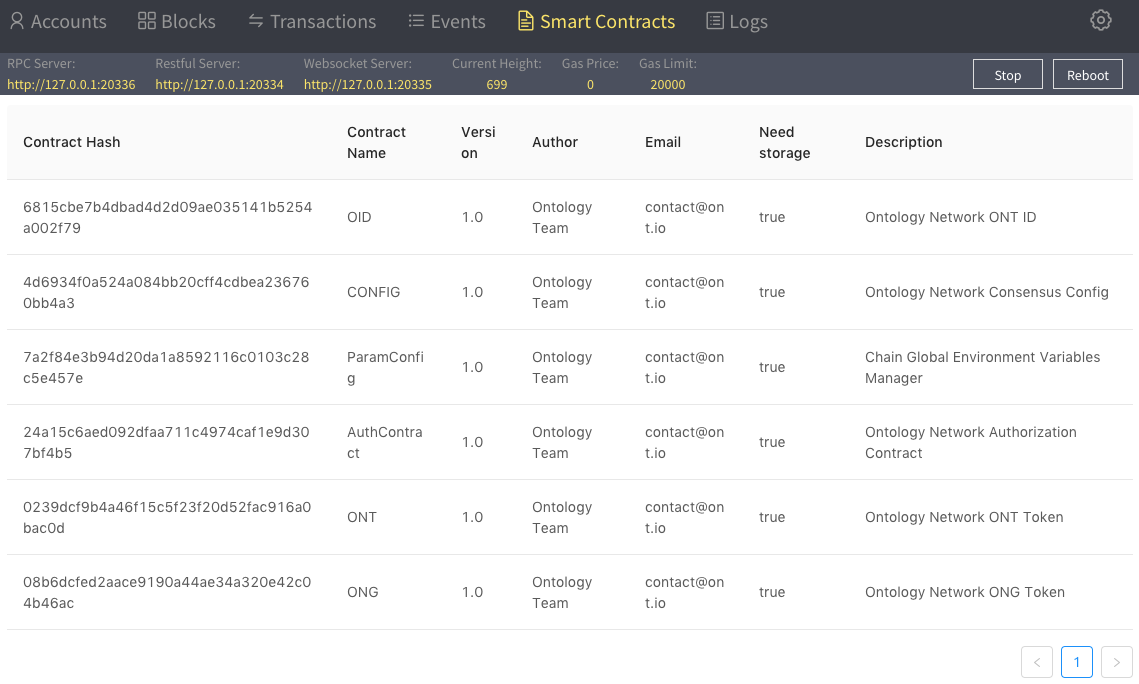Click the Author column header
The image size is (1139, 684).
point(555,142)
